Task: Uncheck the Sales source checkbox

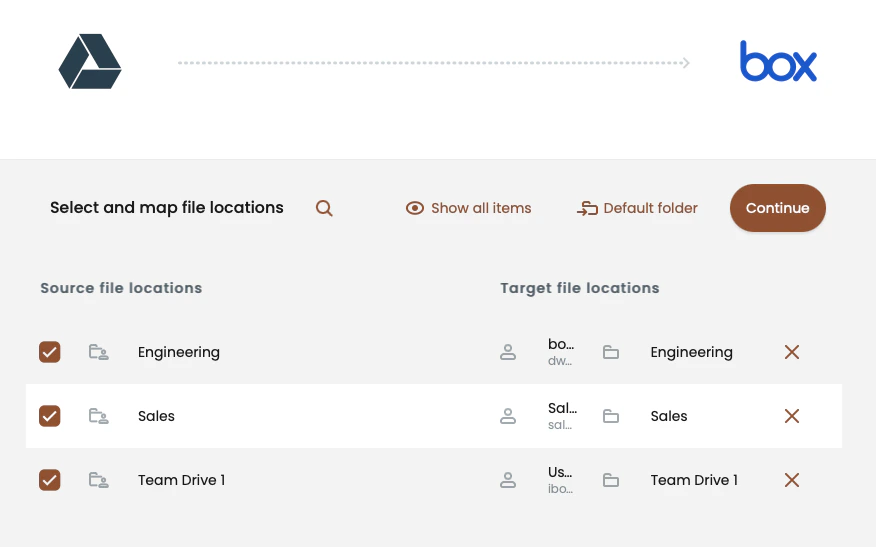Action: point(50,416)
